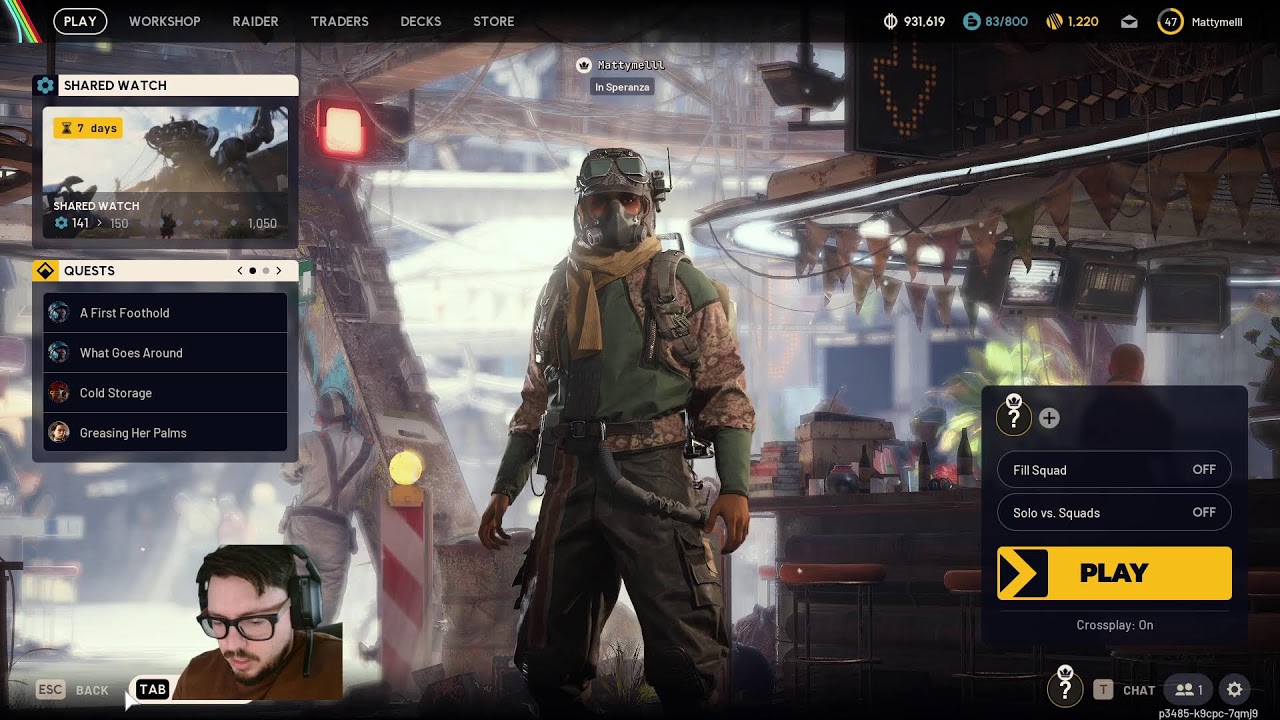Select the squad leader question-mark slot above Fill Squad
Screen dimensions: 1280x720
tap(1014, 416)
